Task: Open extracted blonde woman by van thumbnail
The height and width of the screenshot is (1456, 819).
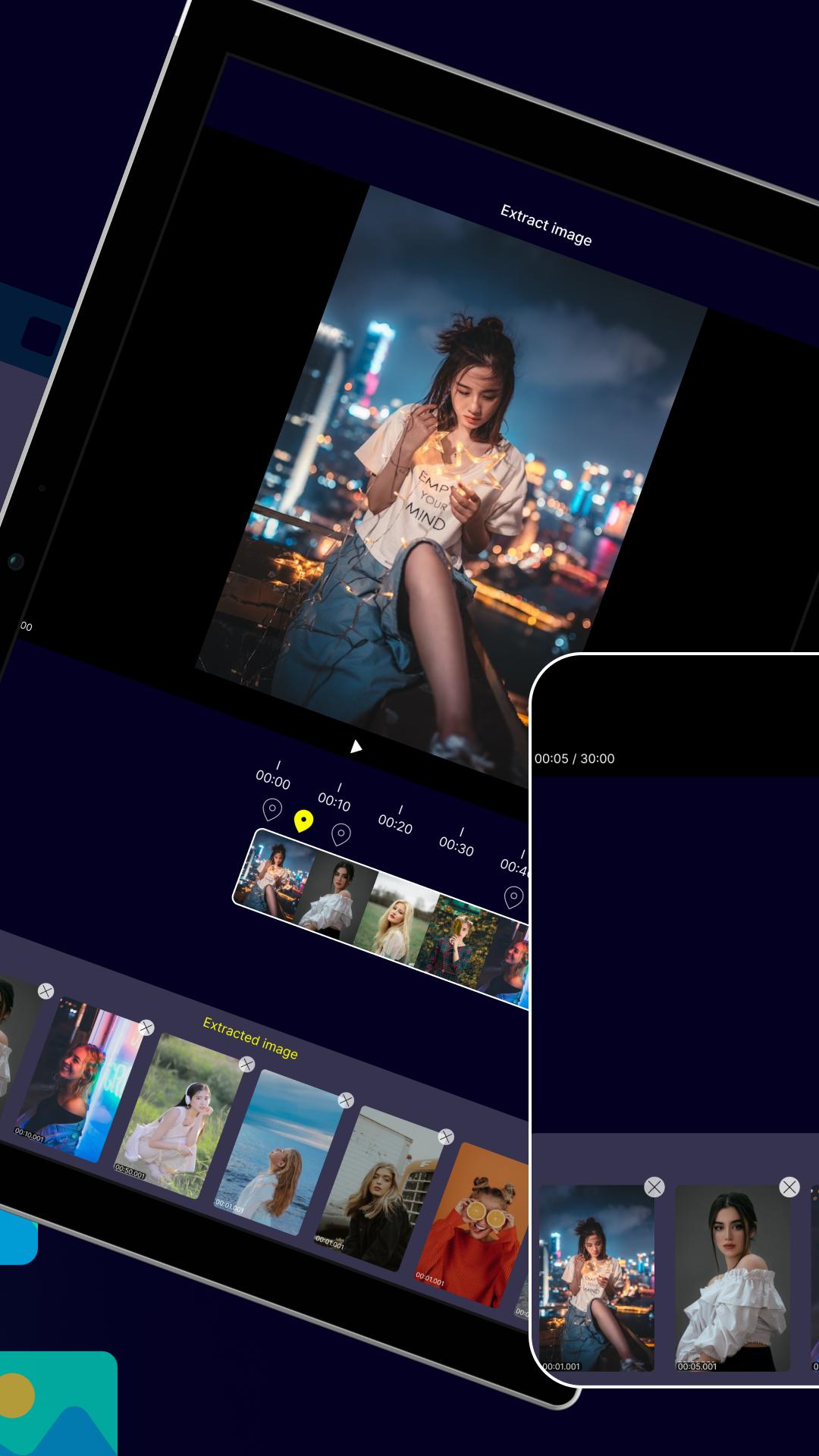Action: pyautogui.click(x=379, y=1189)
